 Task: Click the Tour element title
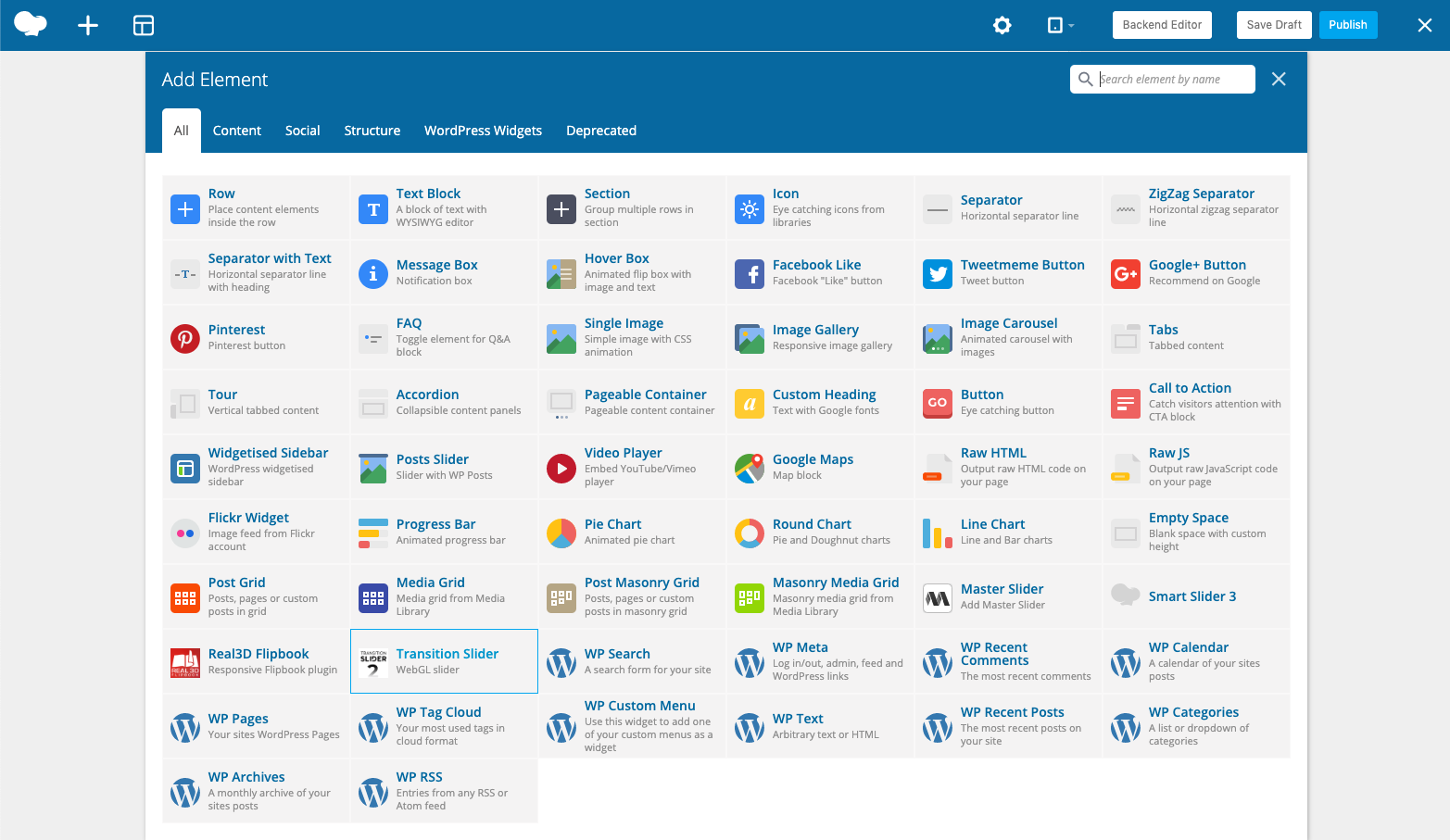pos(222,395)
